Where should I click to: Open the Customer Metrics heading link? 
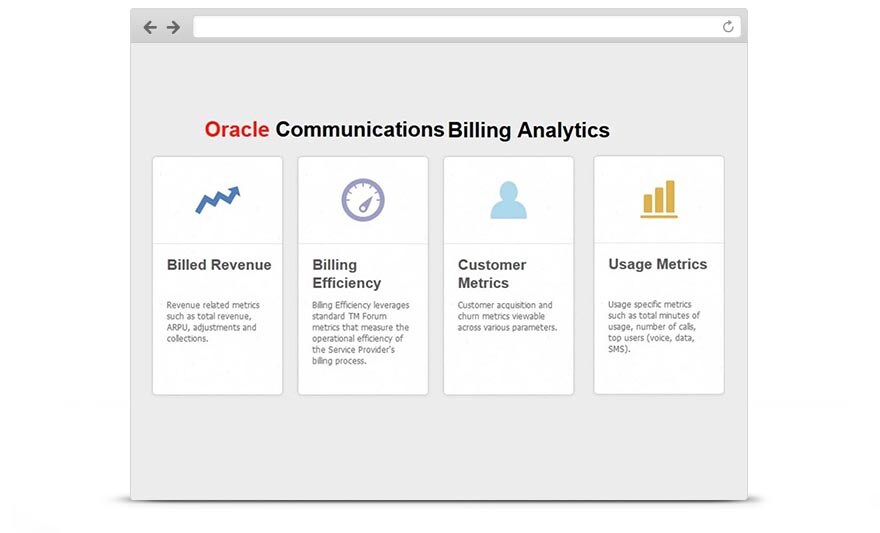coord(491,274)
